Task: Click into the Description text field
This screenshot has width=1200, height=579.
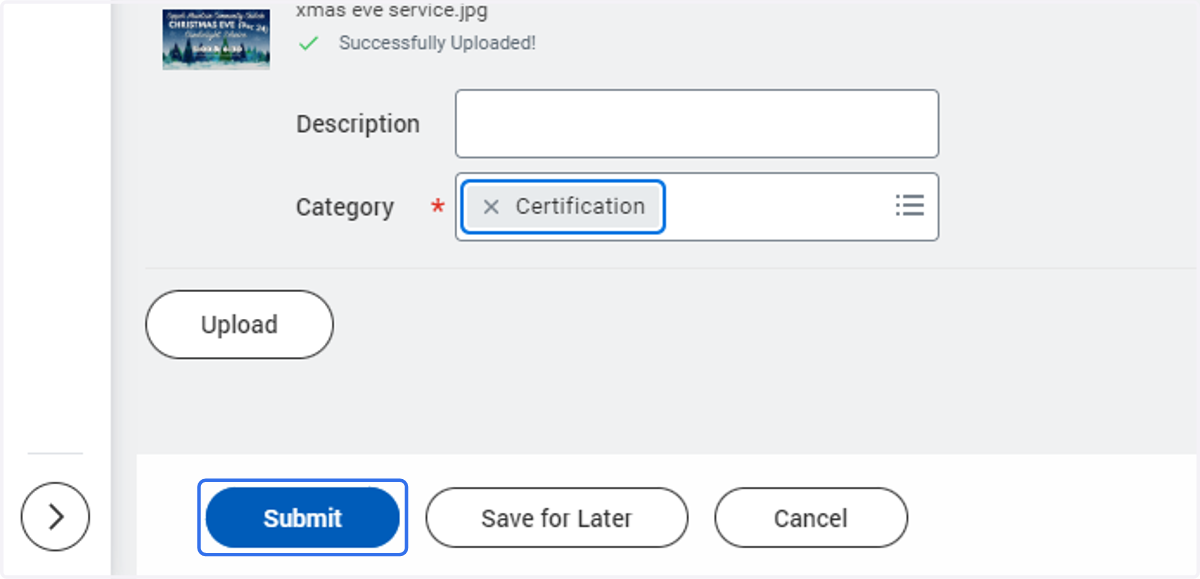Action: [697, 124]
